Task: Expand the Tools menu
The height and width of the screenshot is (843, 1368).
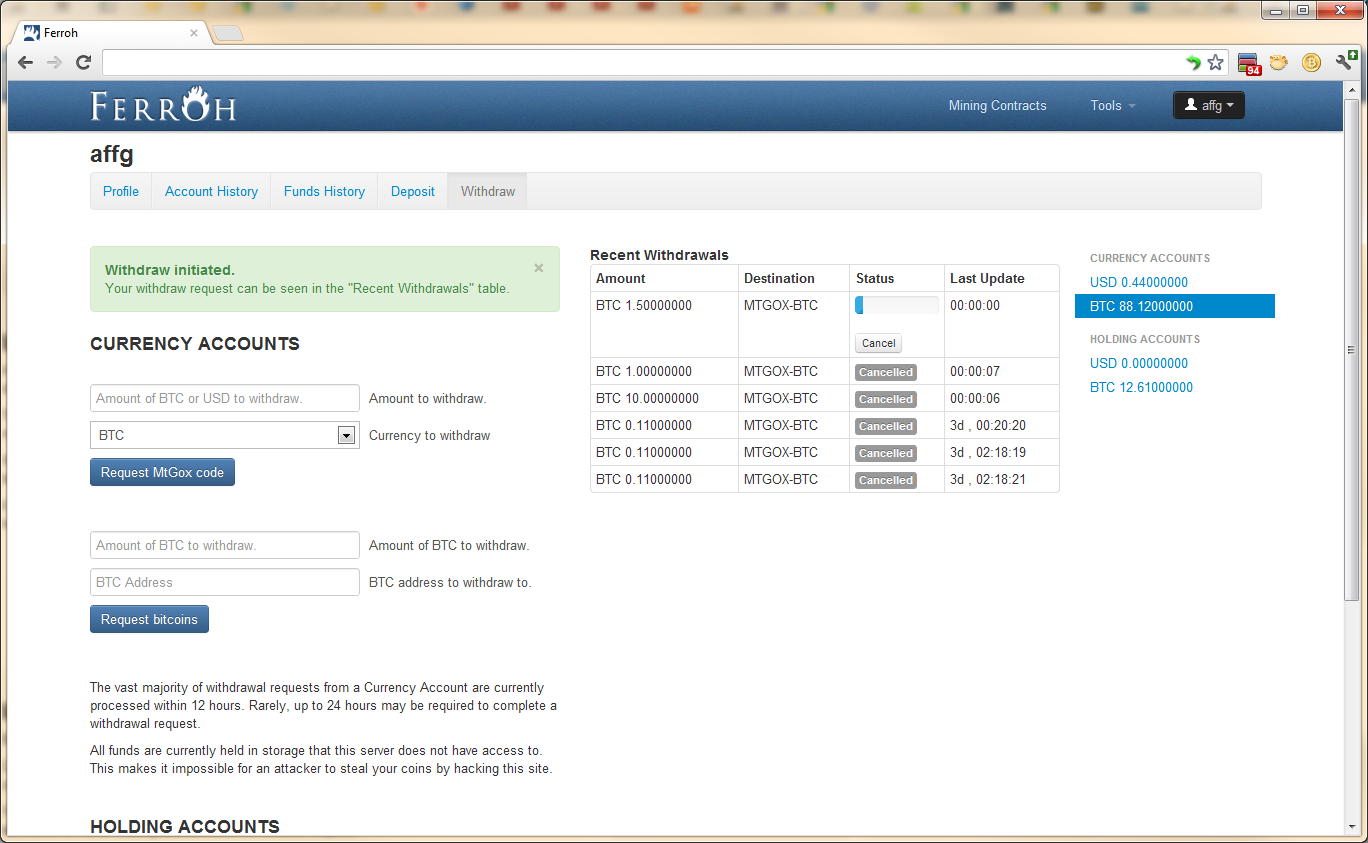Action: coord(1112,105)
